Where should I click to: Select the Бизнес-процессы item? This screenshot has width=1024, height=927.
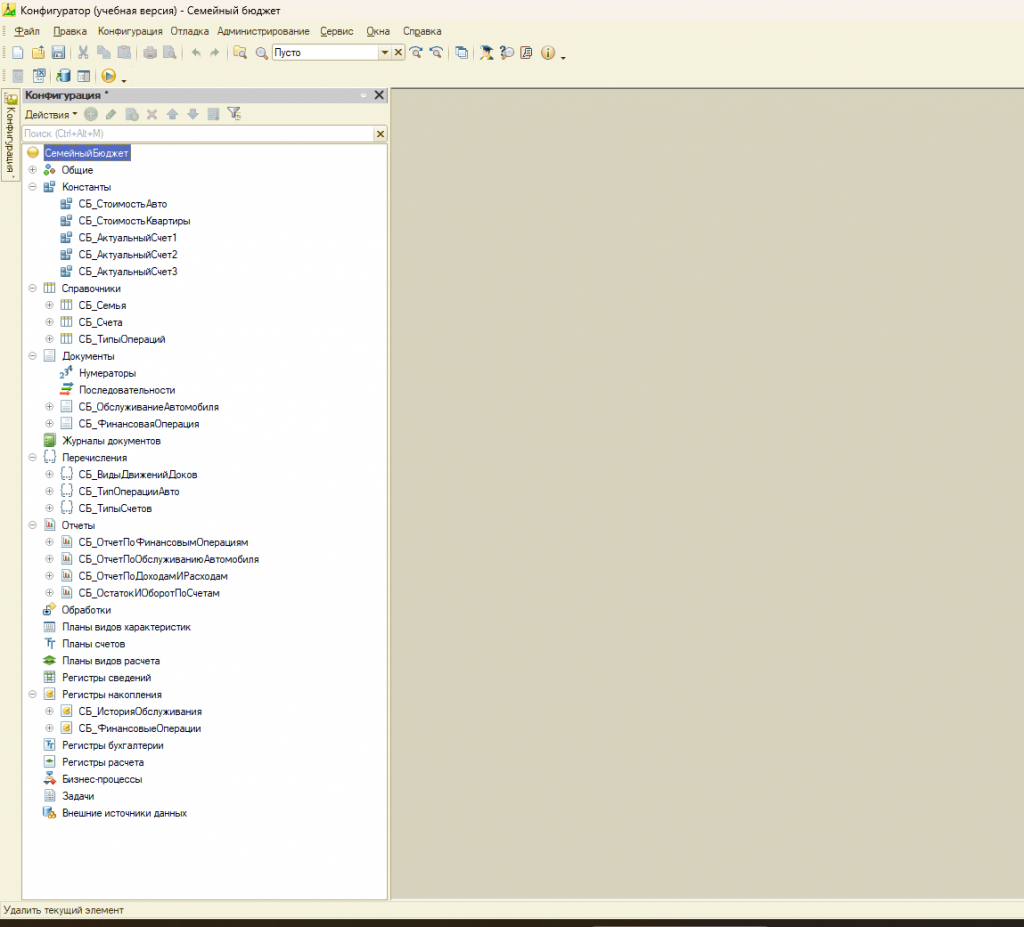[102, 779]
